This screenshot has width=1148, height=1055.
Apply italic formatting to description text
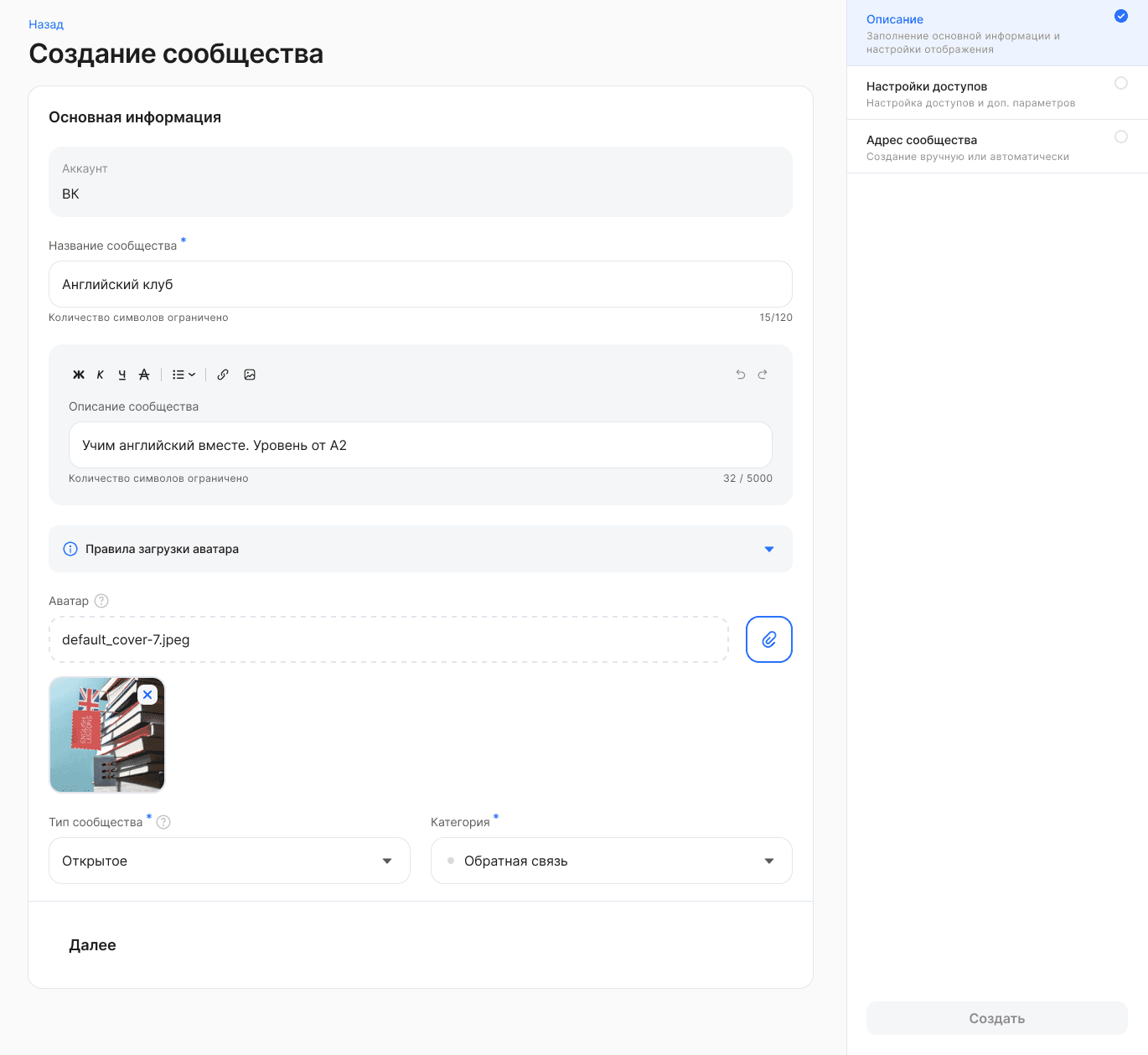(x=100, y=375)
